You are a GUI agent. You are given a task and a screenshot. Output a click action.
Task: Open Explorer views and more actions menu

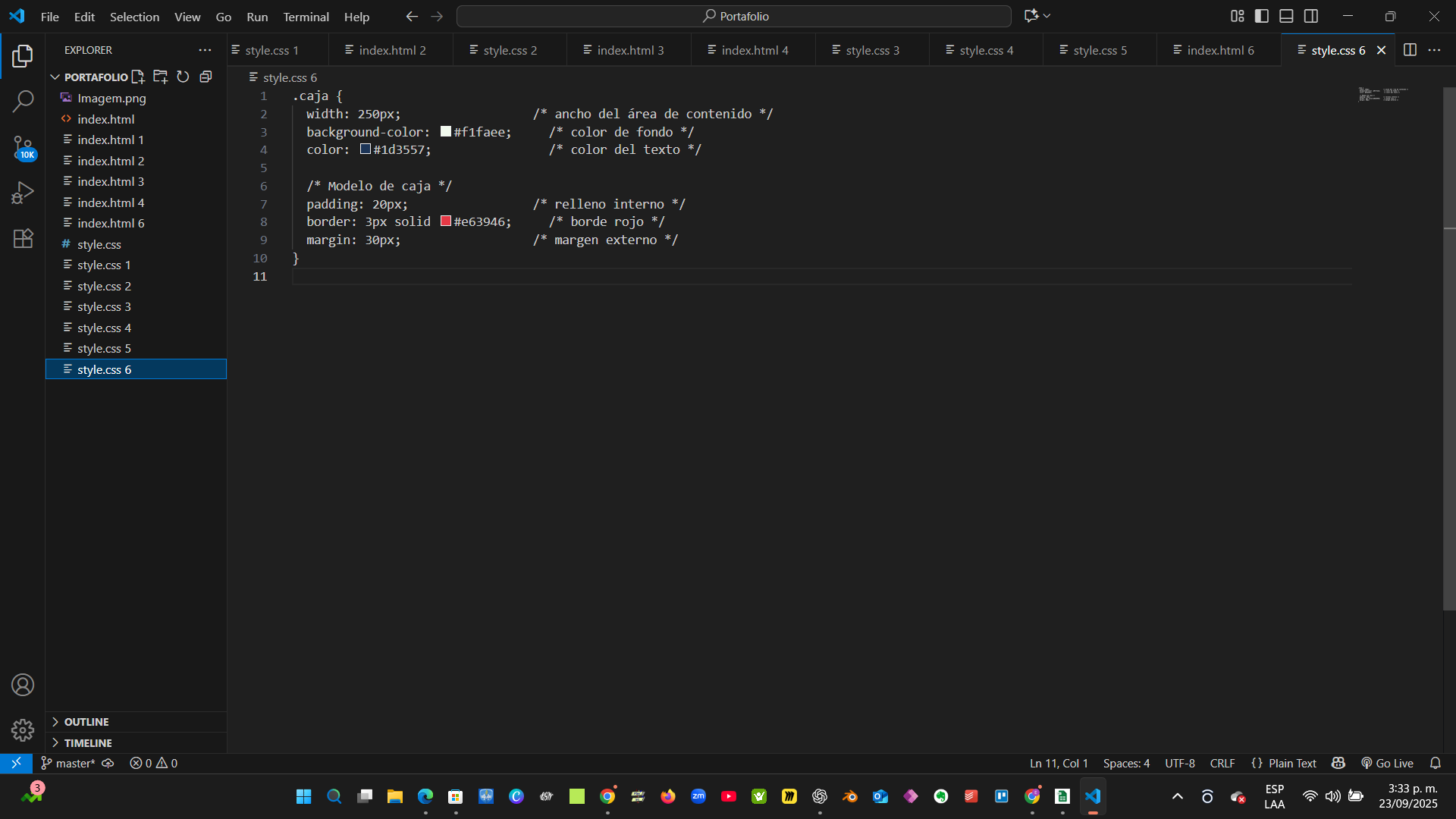(x=205, y=50)
